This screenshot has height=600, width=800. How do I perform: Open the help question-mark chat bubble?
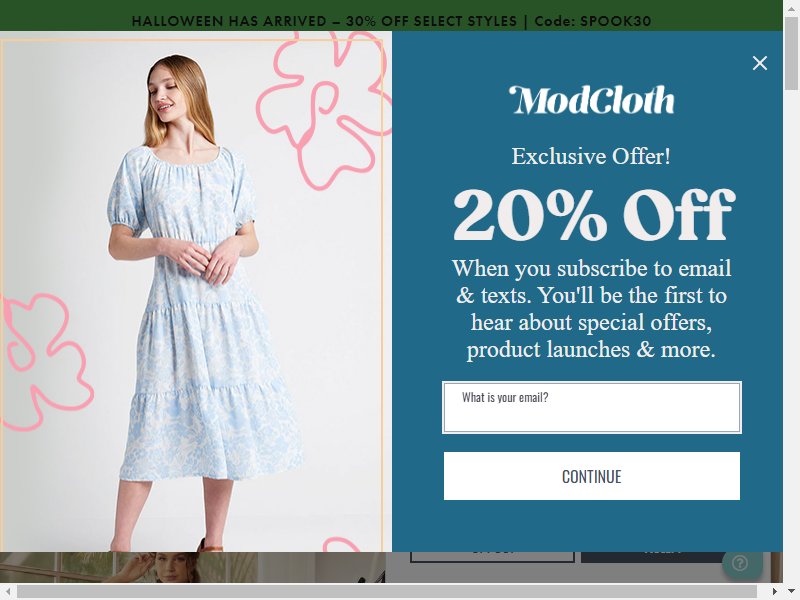tap(742, 564)
